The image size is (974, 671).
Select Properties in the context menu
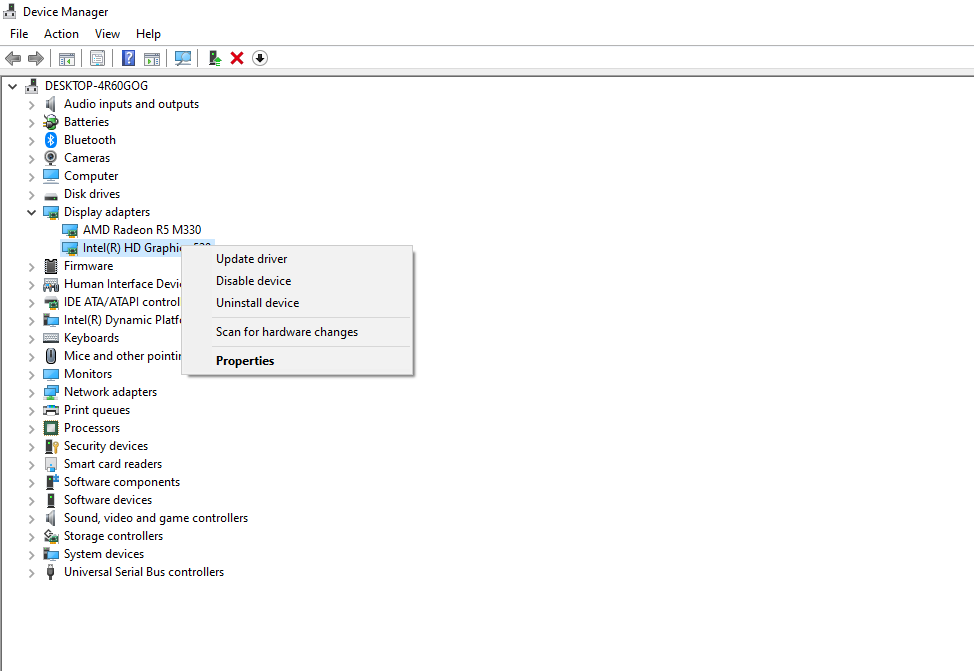245,360
